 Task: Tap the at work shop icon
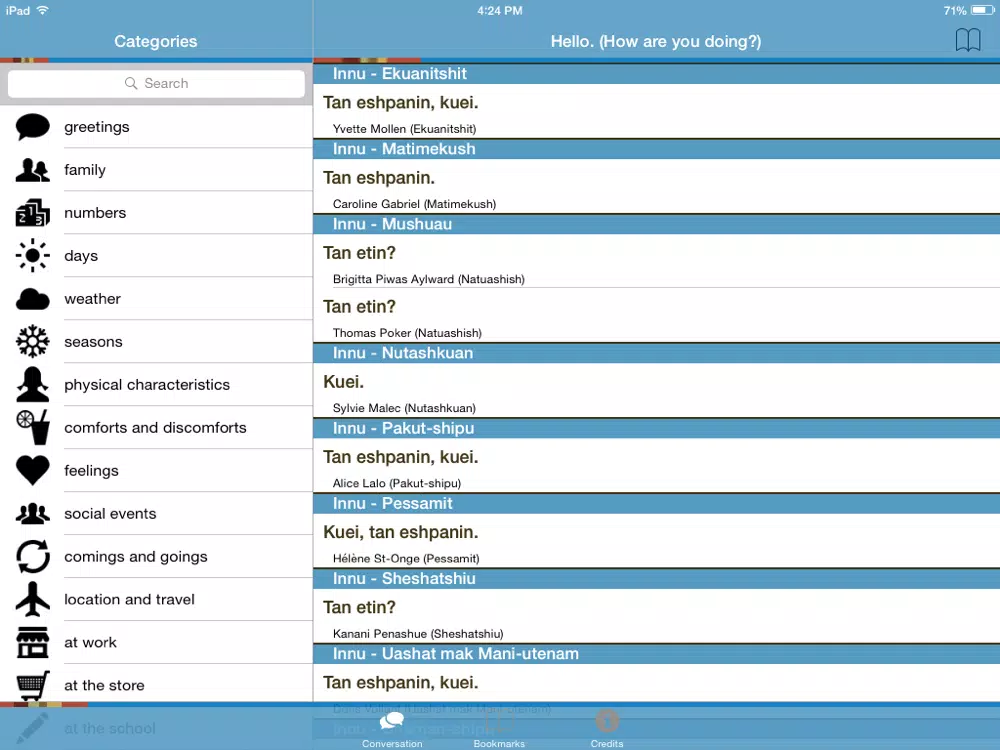[x=33, y=642]
